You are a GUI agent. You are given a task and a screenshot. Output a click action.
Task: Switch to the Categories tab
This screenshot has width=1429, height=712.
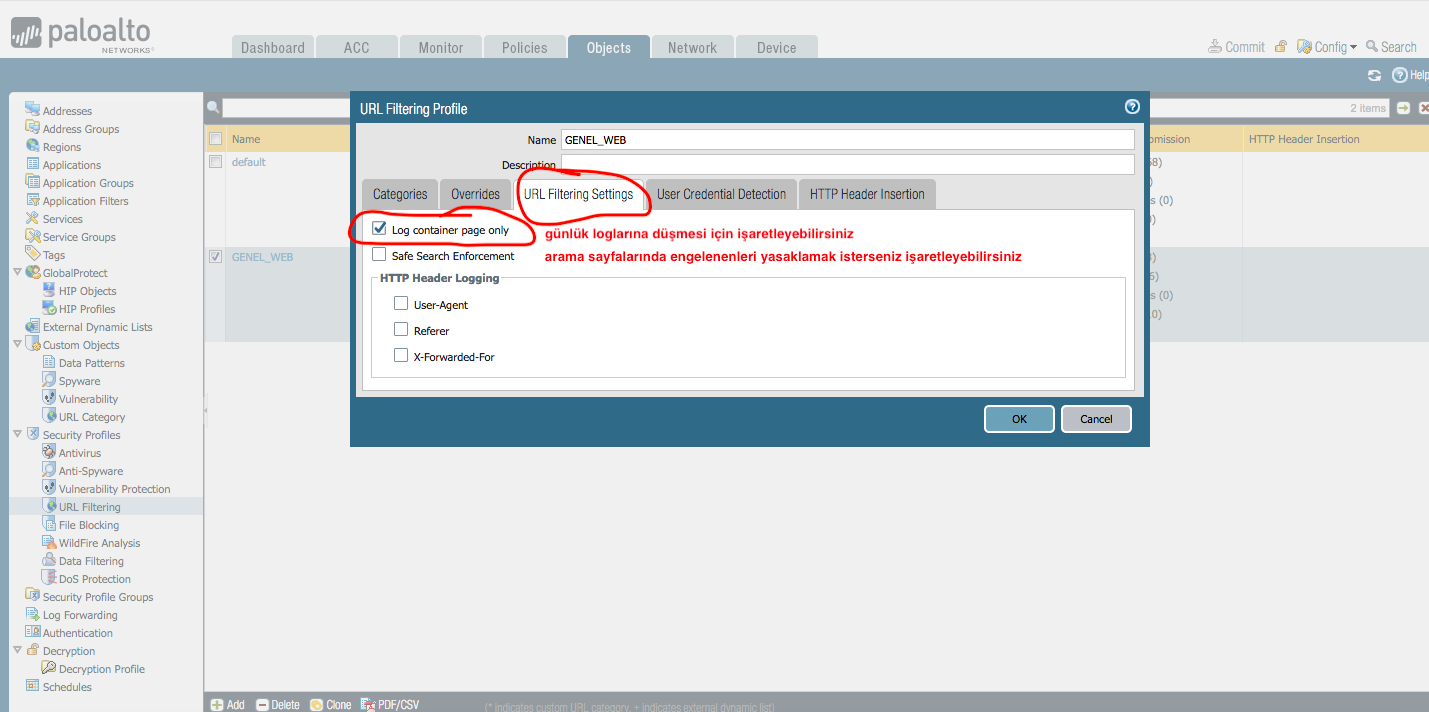(400, 194)
